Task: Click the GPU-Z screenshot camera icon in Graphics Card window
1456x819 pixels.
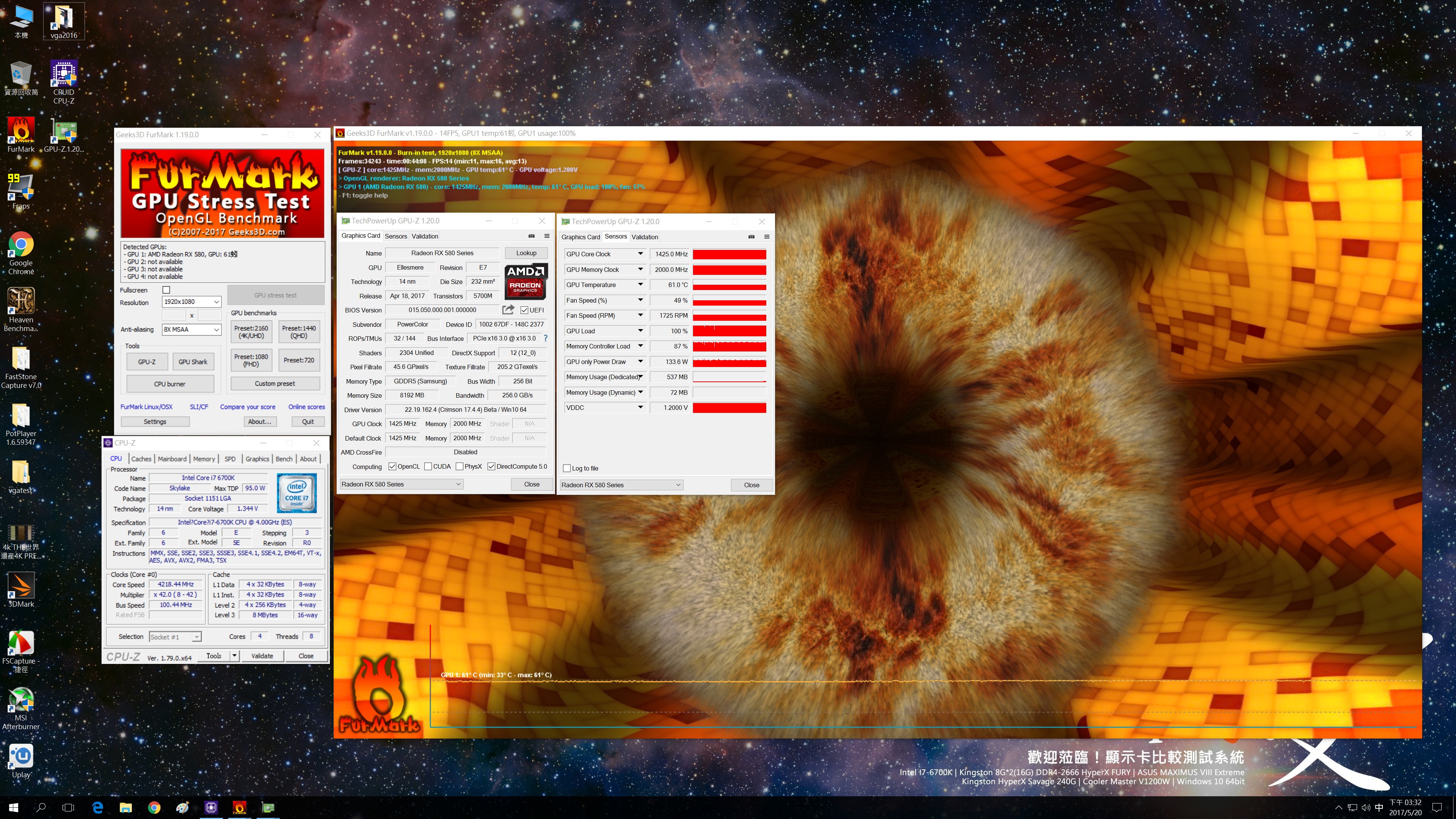Action: tap(531, 236)
